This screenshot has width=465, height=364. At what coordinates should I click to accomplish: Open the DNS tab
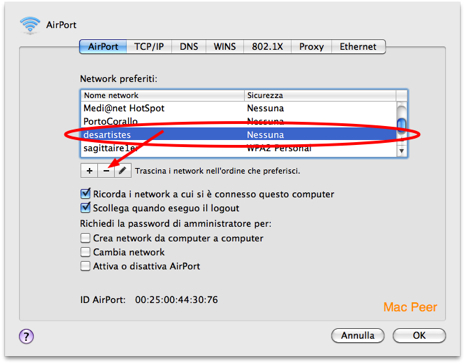[189, 47]
